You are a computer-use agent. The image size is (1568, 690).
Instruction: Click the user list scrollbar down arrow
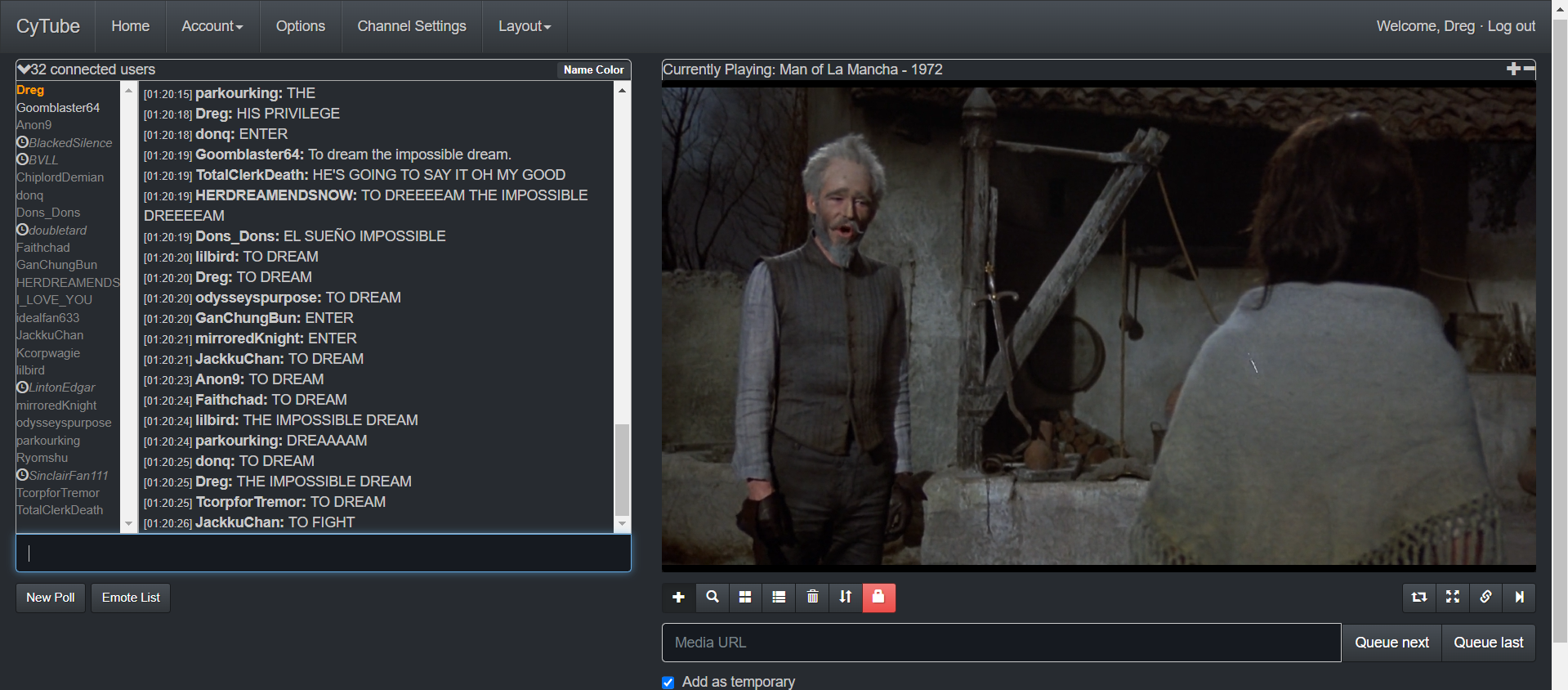(x=128, y=524)
